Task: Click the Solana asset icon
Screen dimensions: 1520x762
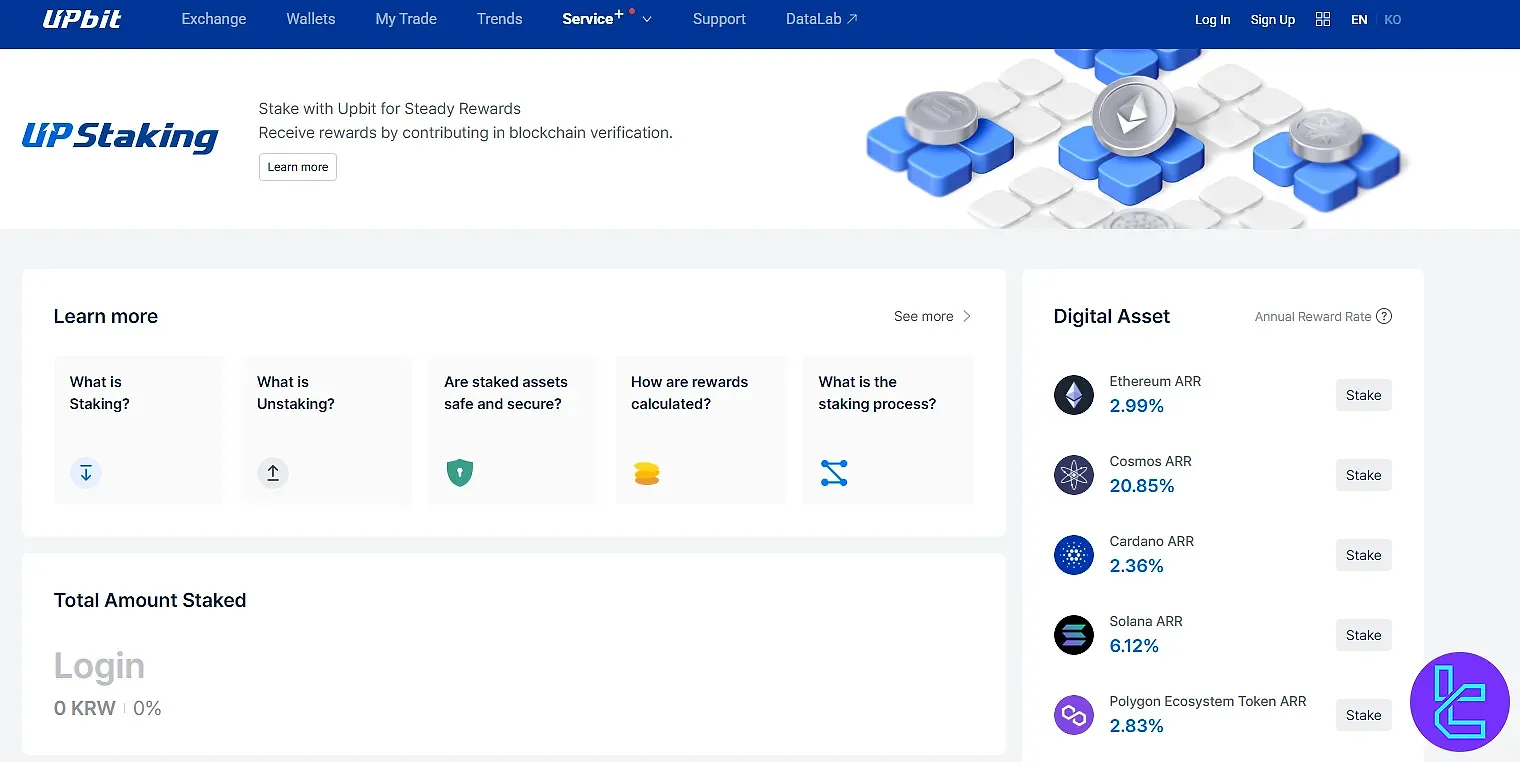Action: tap(1073, 635)
